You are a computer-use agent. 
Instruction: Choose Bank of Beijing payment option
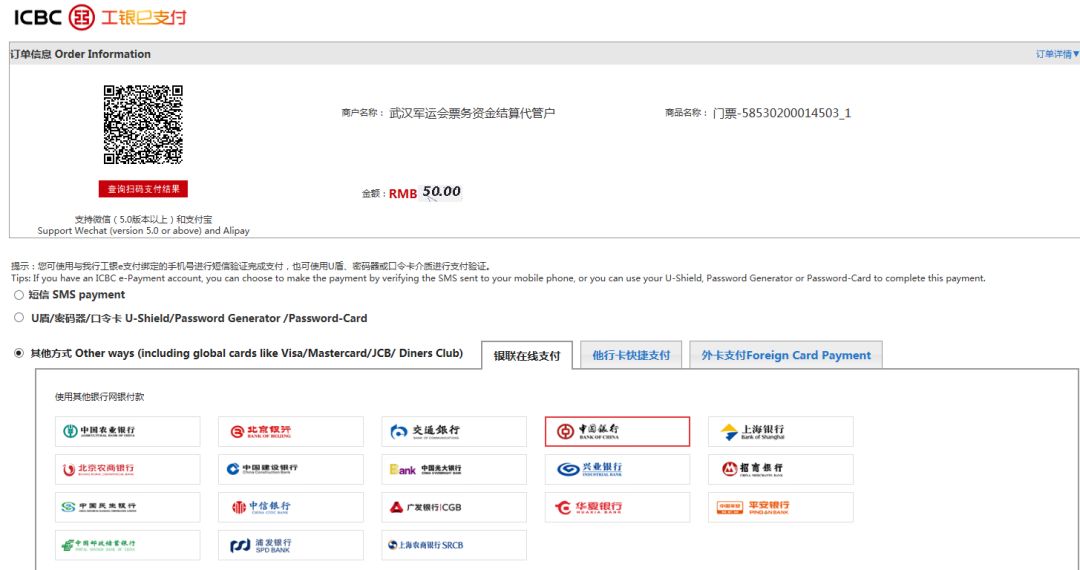point(291,432)
